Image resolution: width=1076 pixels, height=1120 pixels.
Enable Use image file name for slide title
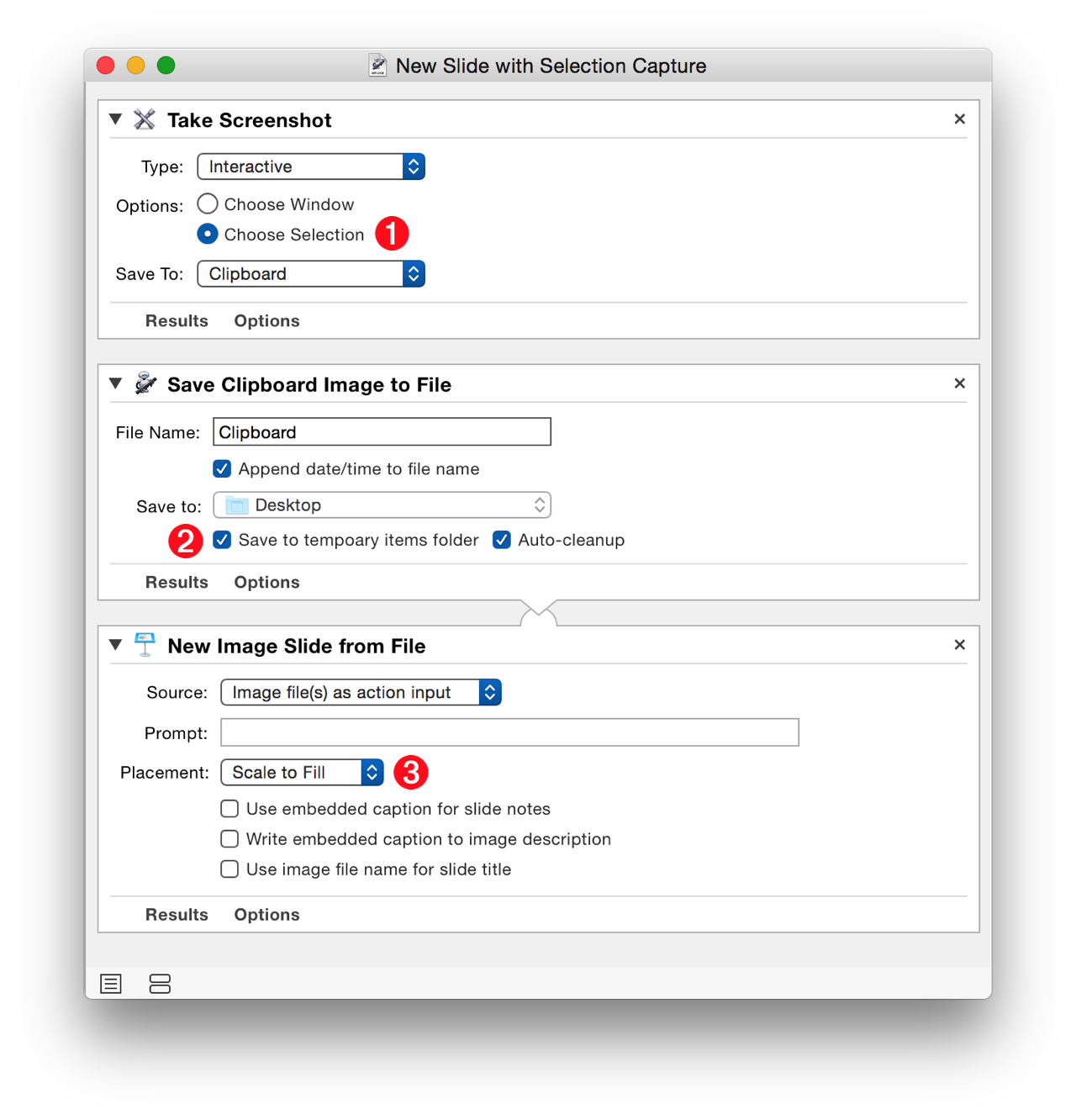pos(229,869)
